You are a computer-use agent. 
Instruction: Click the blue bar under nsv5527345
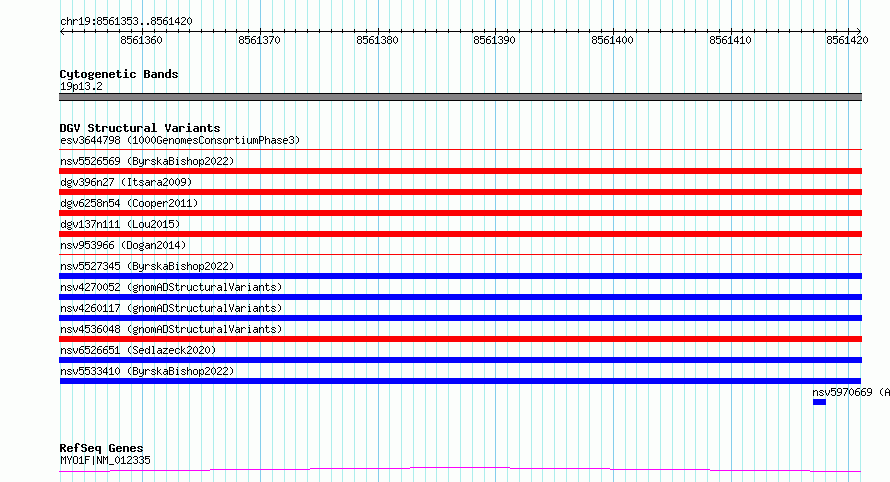click(460, 276)
